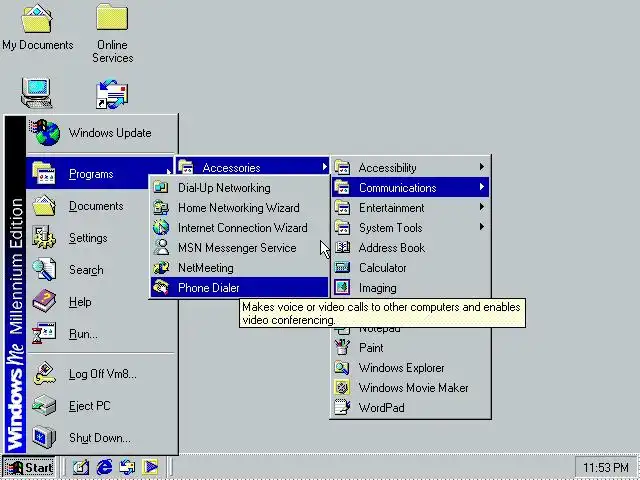Select Home Networking Wizard label
640x480 pixels.
coord(239,208)
